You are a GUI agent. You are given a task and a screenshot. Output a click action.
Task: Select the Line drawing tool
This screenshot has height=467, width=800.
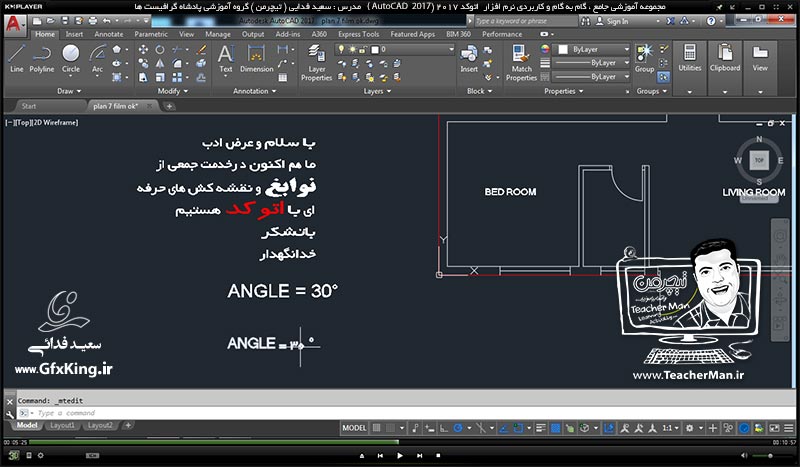pyautogui.click(x=16, y=59)
